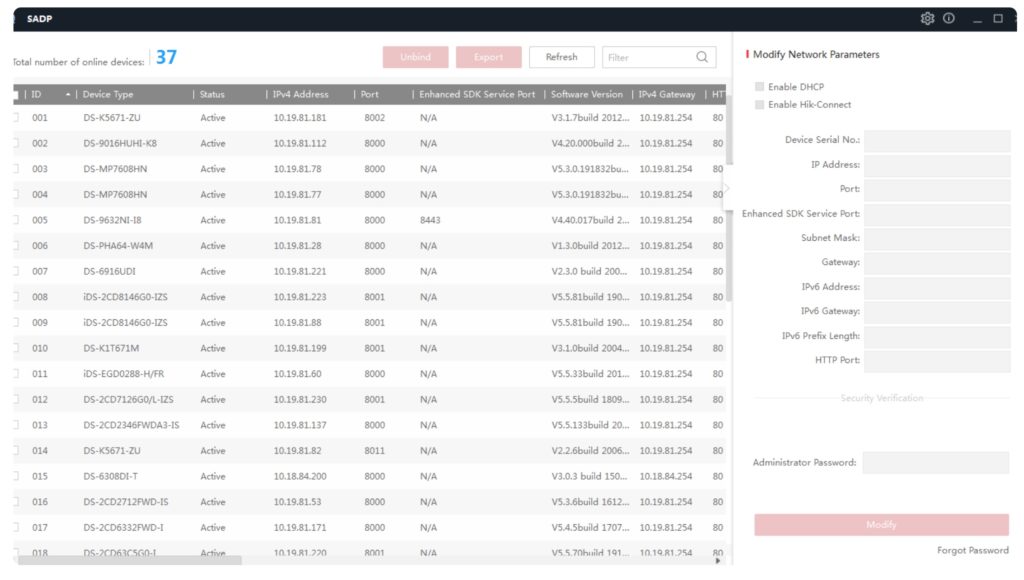Viewport: 1024px width, 580px height.
Task: Select all devices with header checkbox
Action: point(14,93)
